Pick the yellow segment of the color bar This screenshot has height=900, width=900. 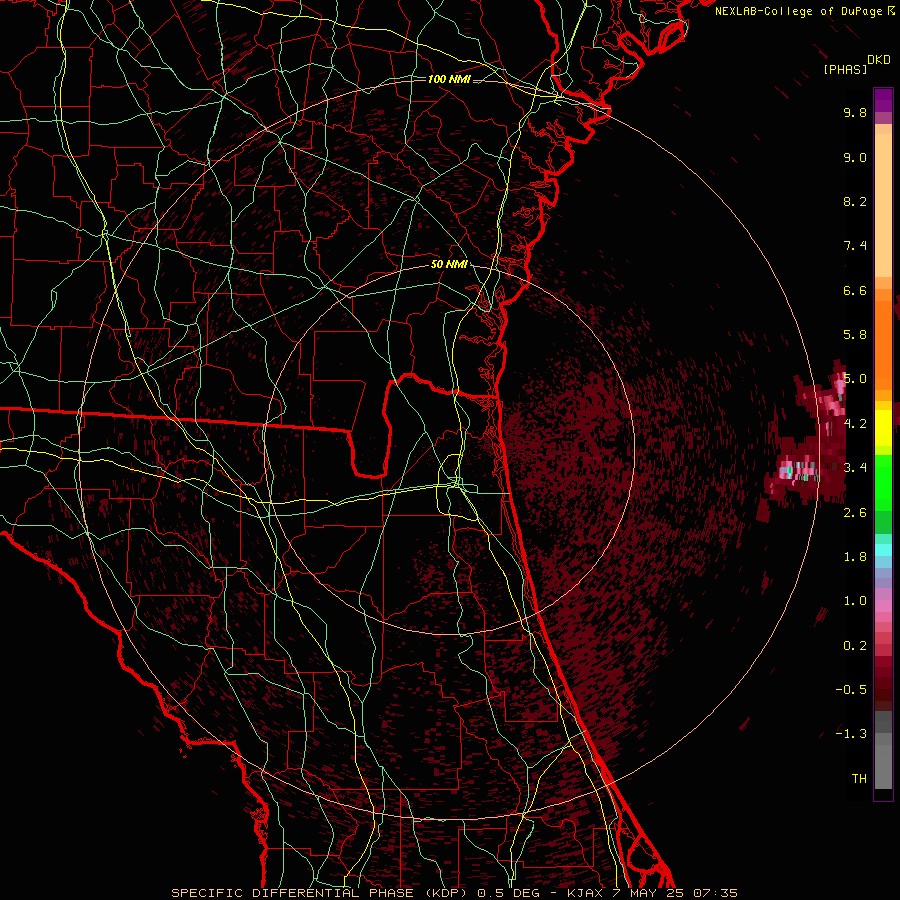[x=883, y=428]
